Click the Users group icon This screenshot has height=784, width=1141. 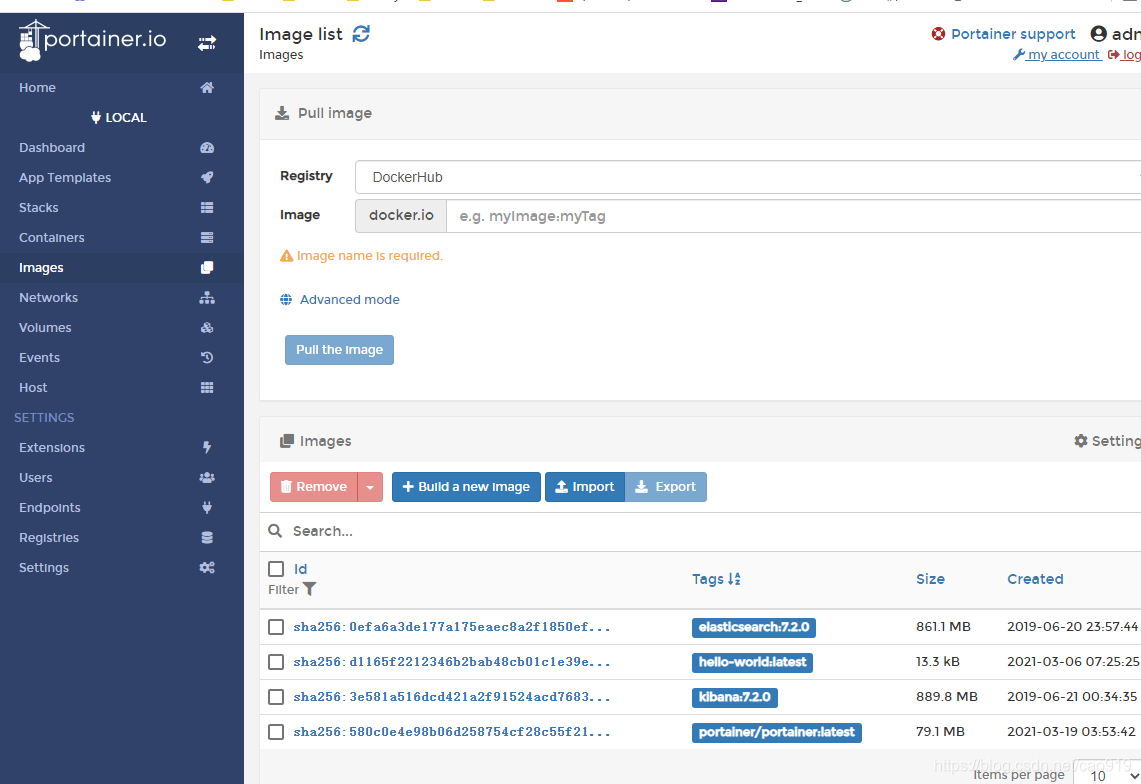207,478
